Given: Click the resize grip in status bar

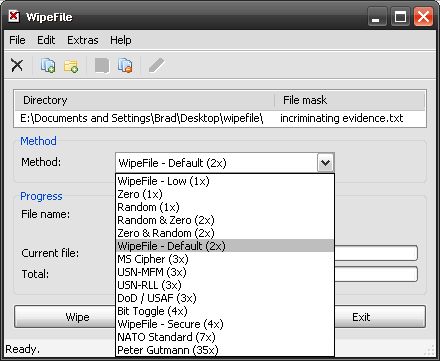Looking at the screenshot, I should pyautogui.click(x=430, y=350).
